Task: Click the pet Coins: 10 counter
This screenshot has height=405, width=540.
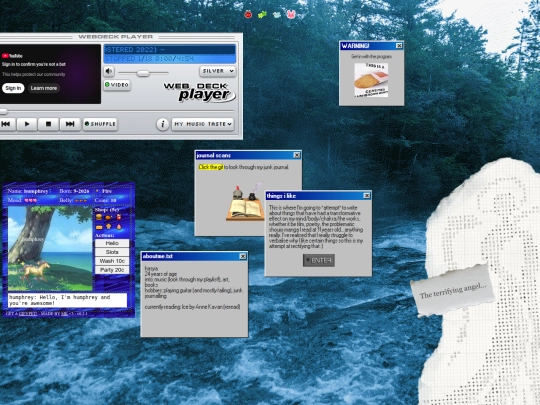Action: pyautogui.click(x=105, y=200)
